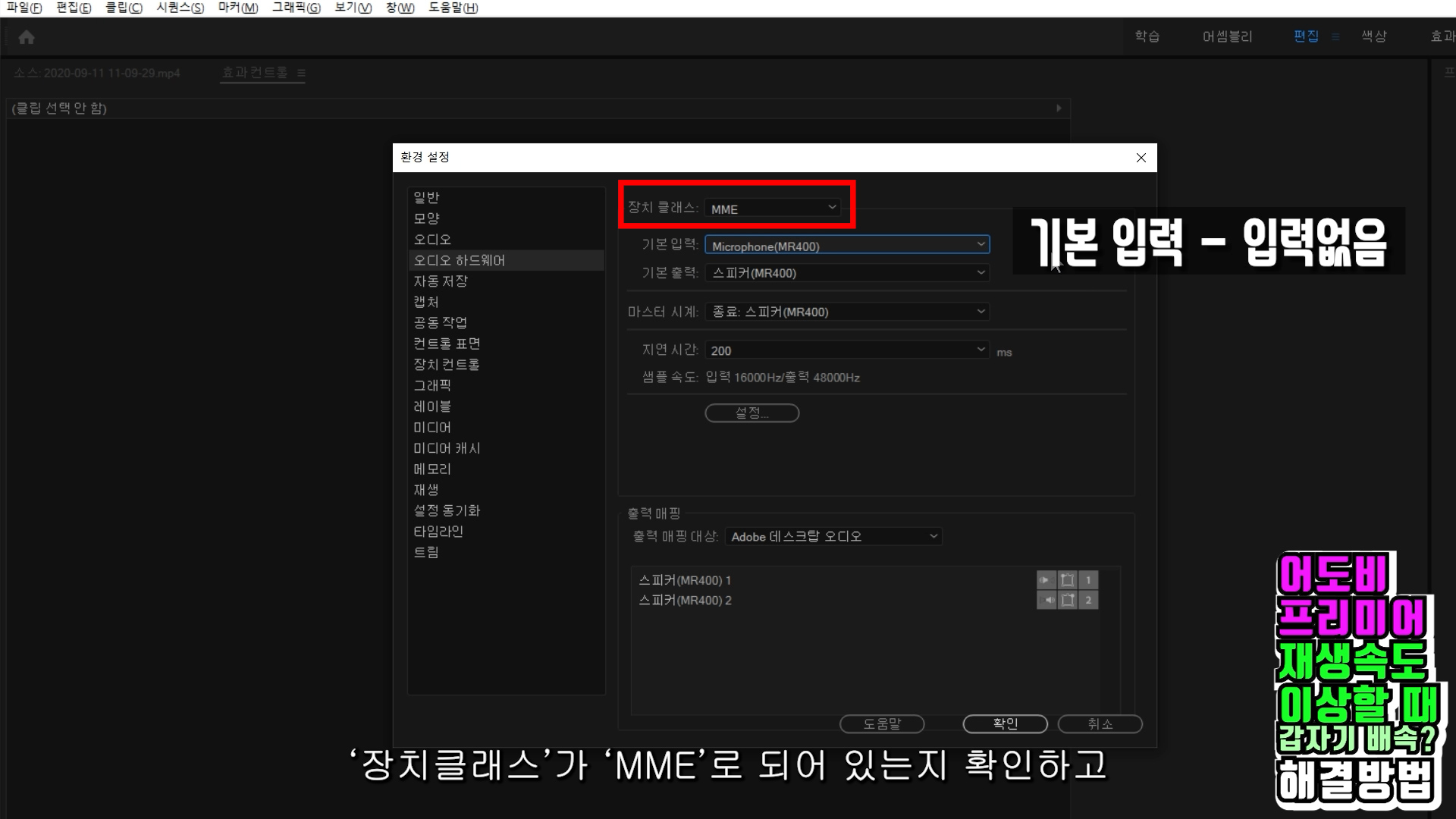Open 장치 클래스 MME dropdown
Viewport: 1456px width, 819px height.
(x=773, y=208)
